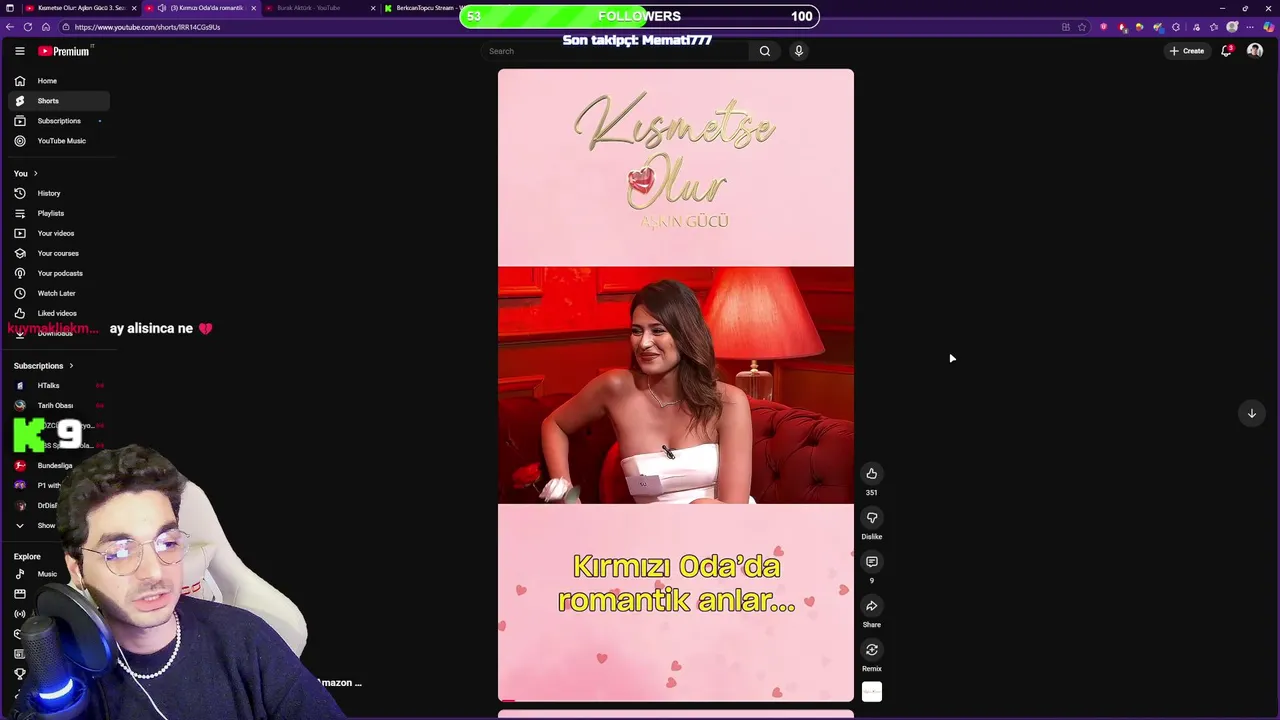Open the notifications bell
This screenshot has width=1280, height=720.
click(1226, 51)
